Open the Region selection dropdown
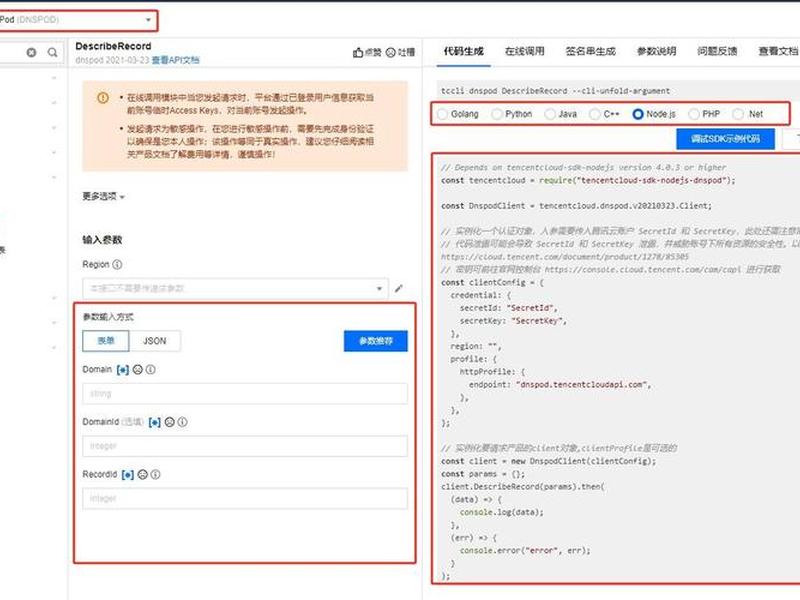 [x=235, y=289]
